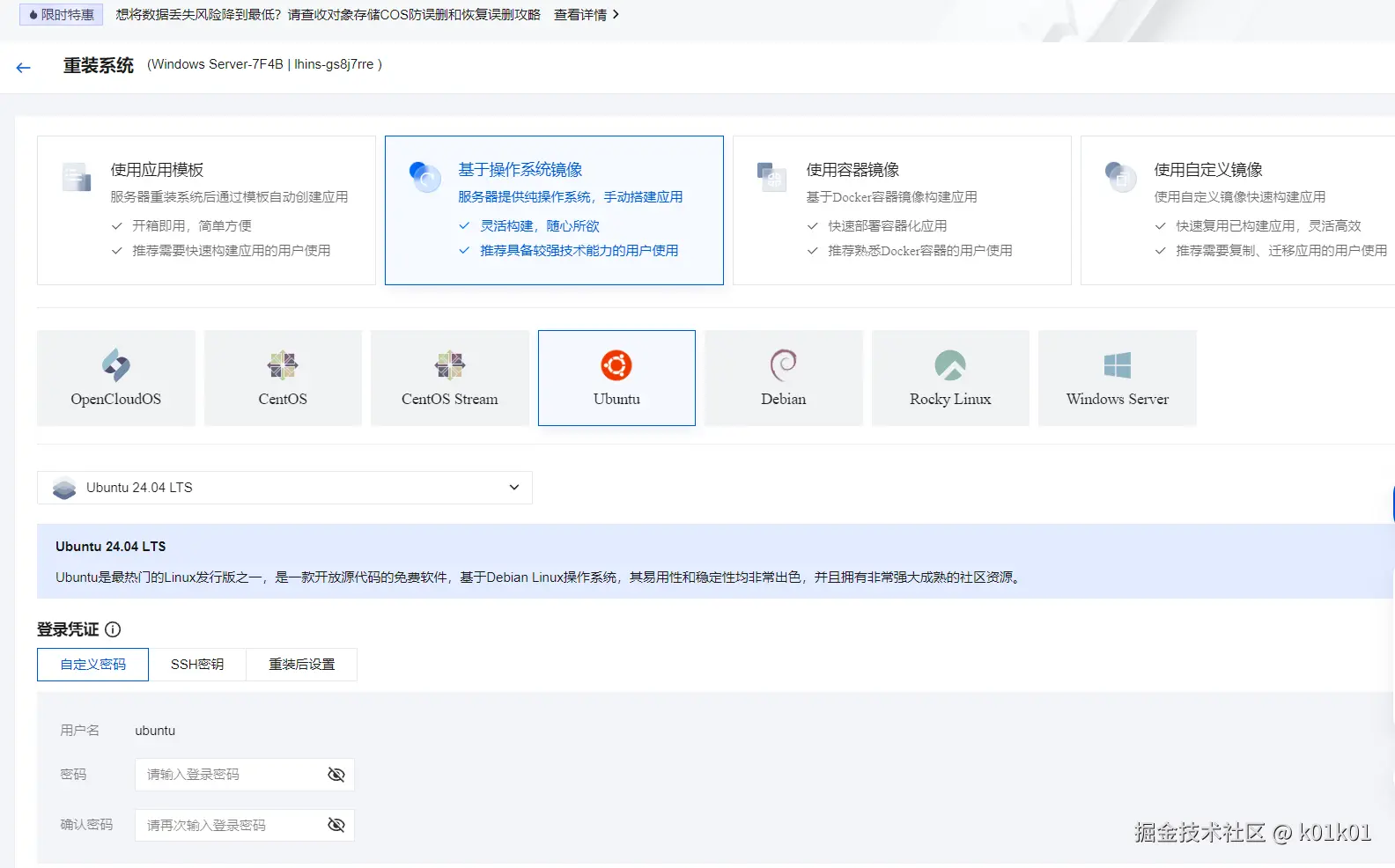The width and height of the screenshot is (1395, 868).
Task: Click the 推荐熟悉Docker容器的用户使用 line
Action: click(x=919, y=251)
